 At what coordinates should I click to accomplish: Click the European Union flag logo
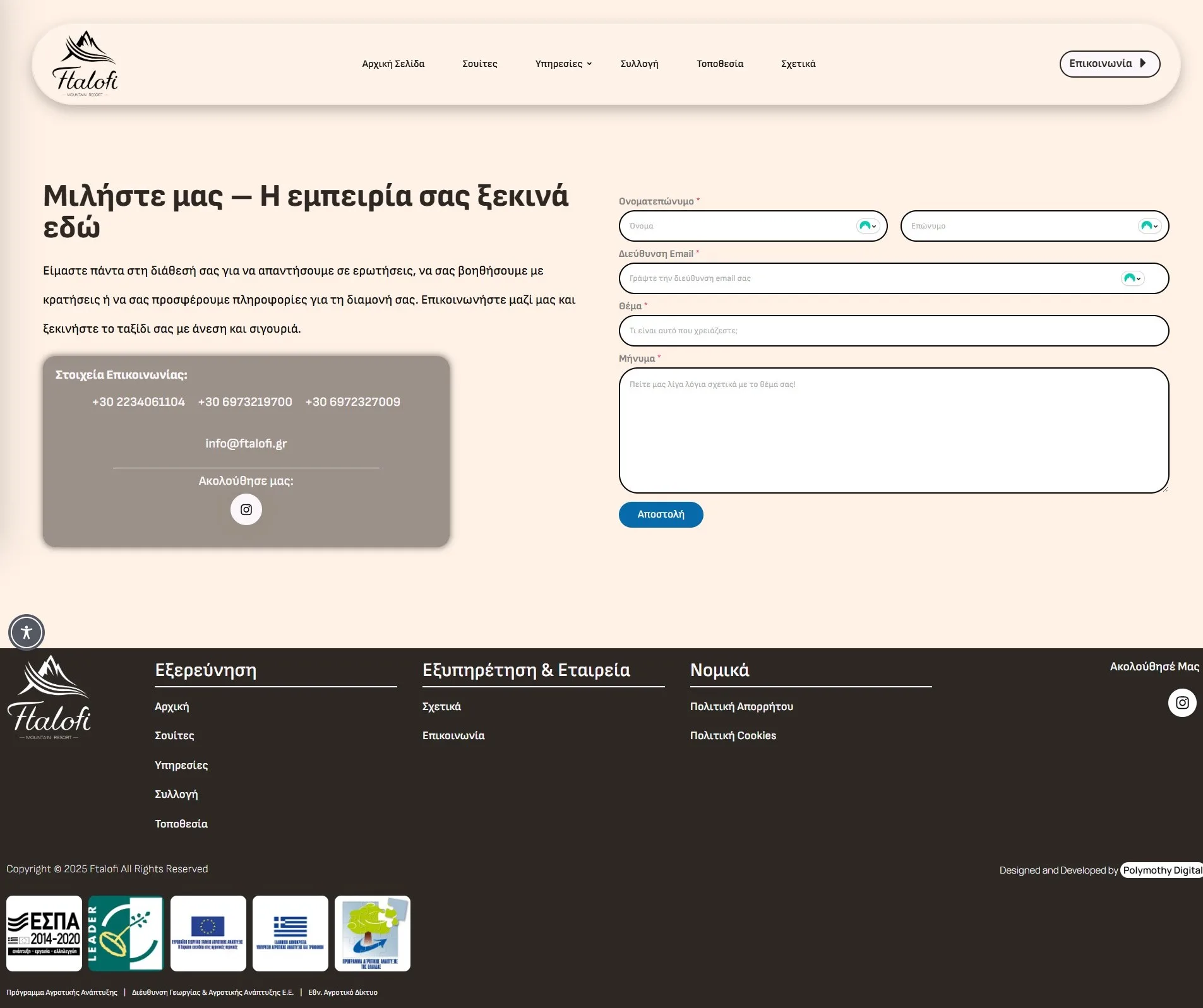coord(208,933)
